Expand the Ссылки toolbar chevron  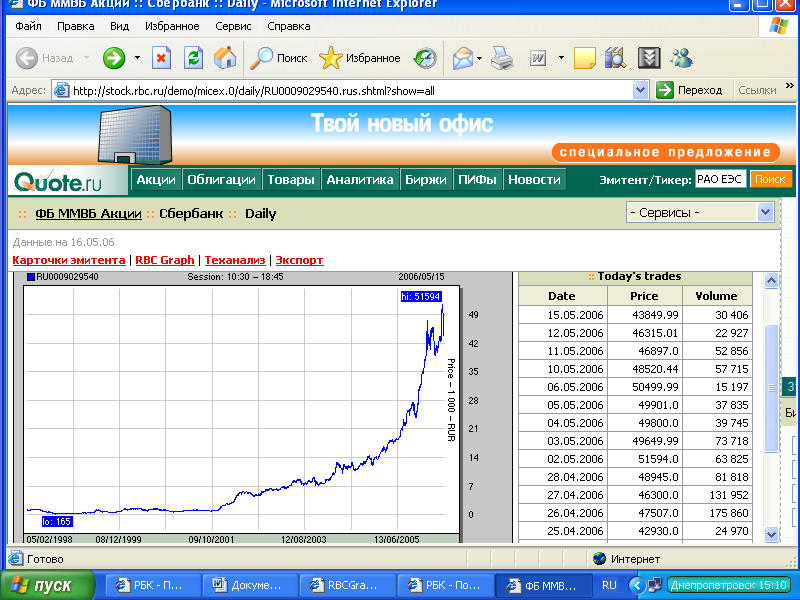coord(790,86)
